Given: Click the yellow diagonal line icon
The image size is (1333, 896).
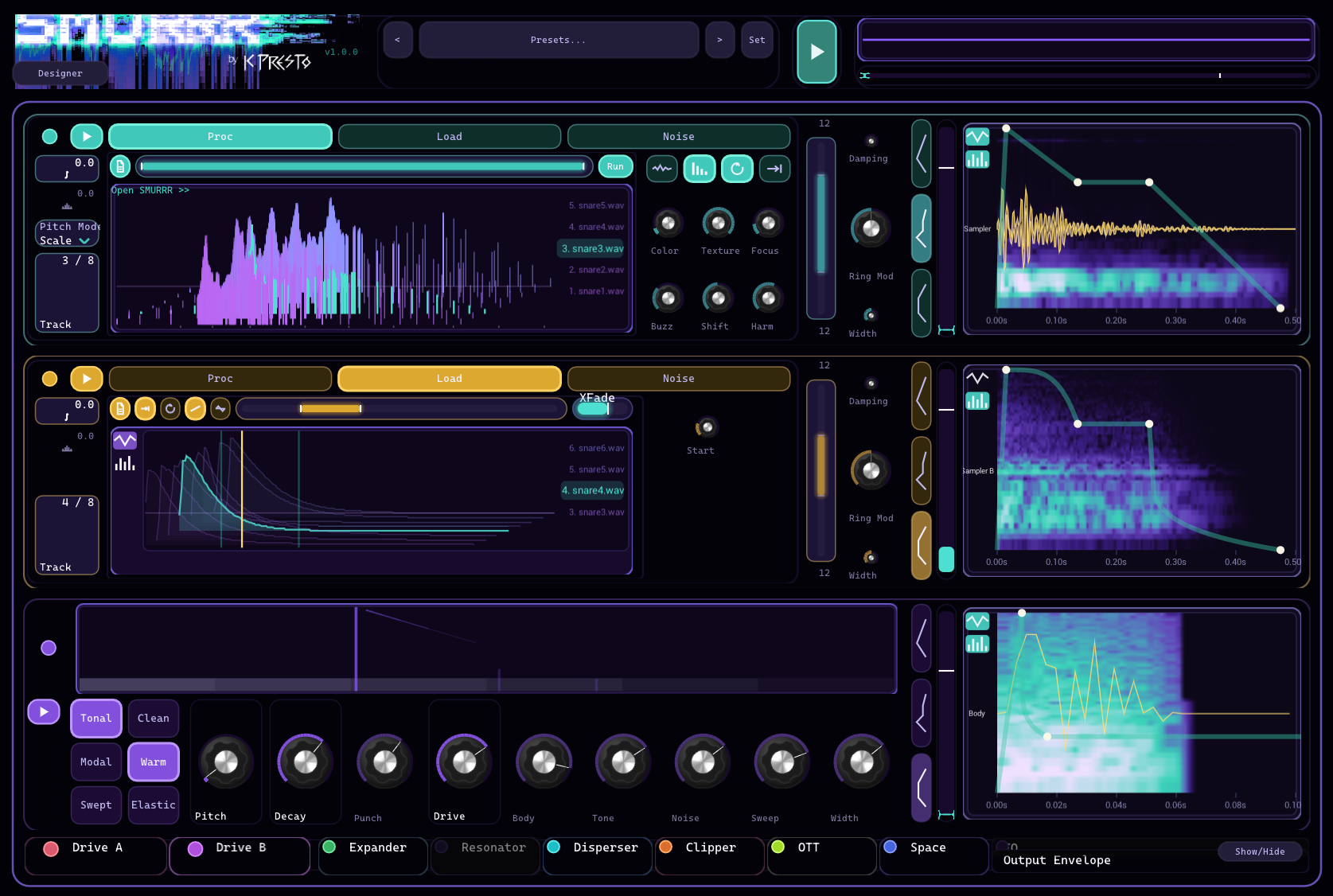Looking at the screenshot, I should [195, 409].
